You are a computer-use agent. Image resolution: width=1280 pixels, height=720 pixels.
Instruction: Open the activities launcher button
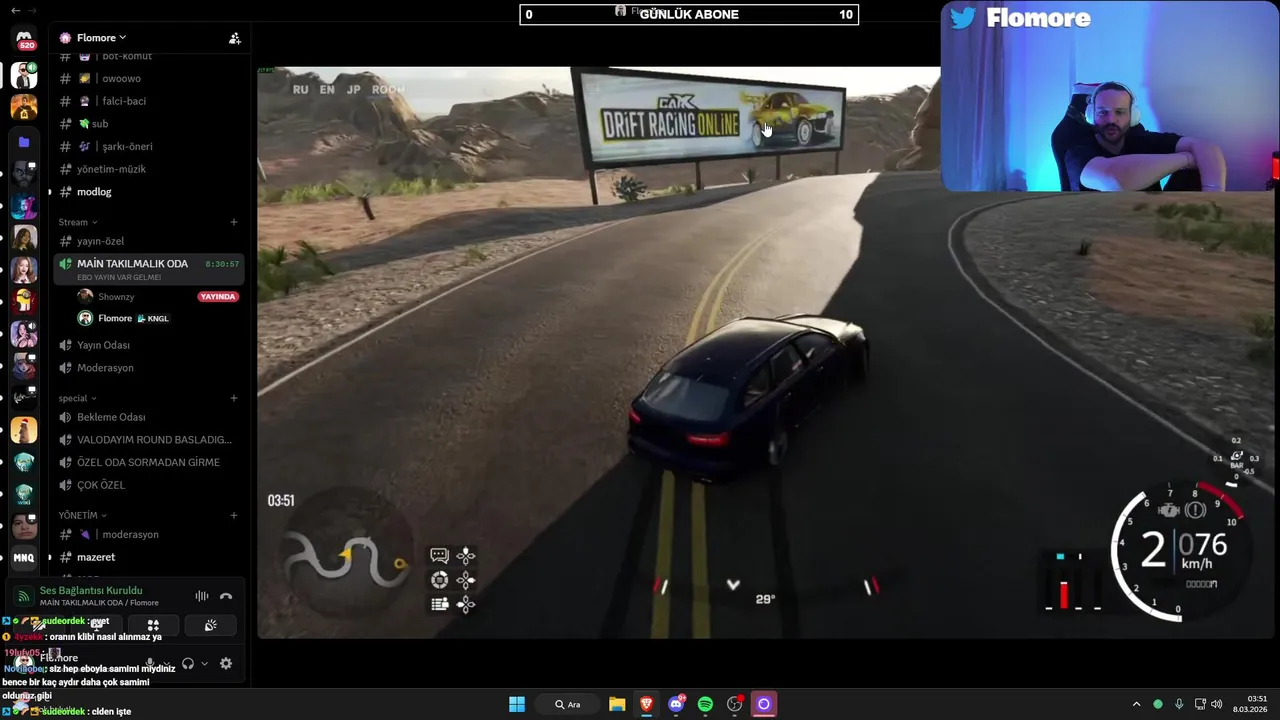point(153,625)
